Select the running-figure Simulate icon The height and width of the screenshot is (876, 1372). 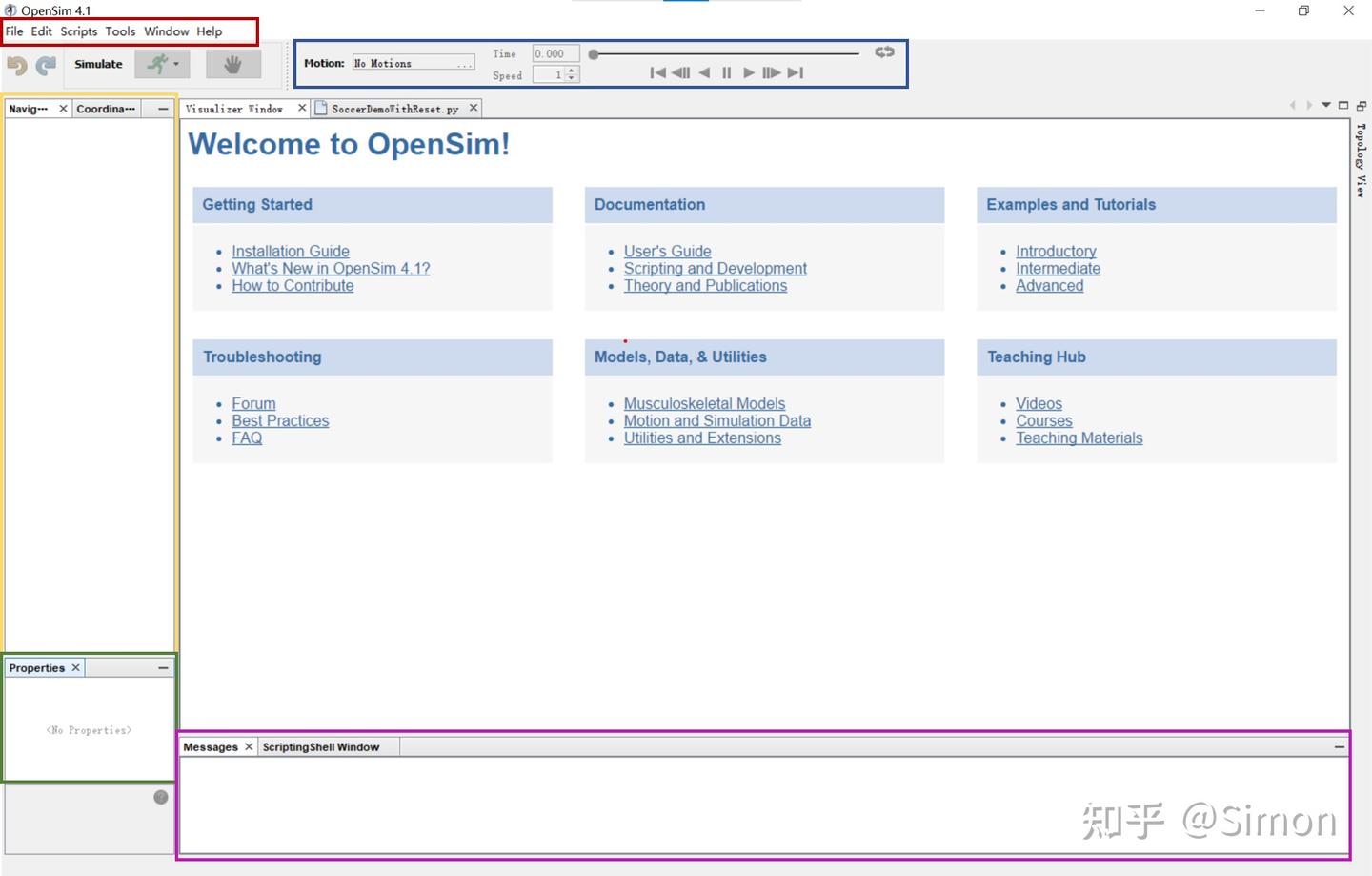click(156, 64)
